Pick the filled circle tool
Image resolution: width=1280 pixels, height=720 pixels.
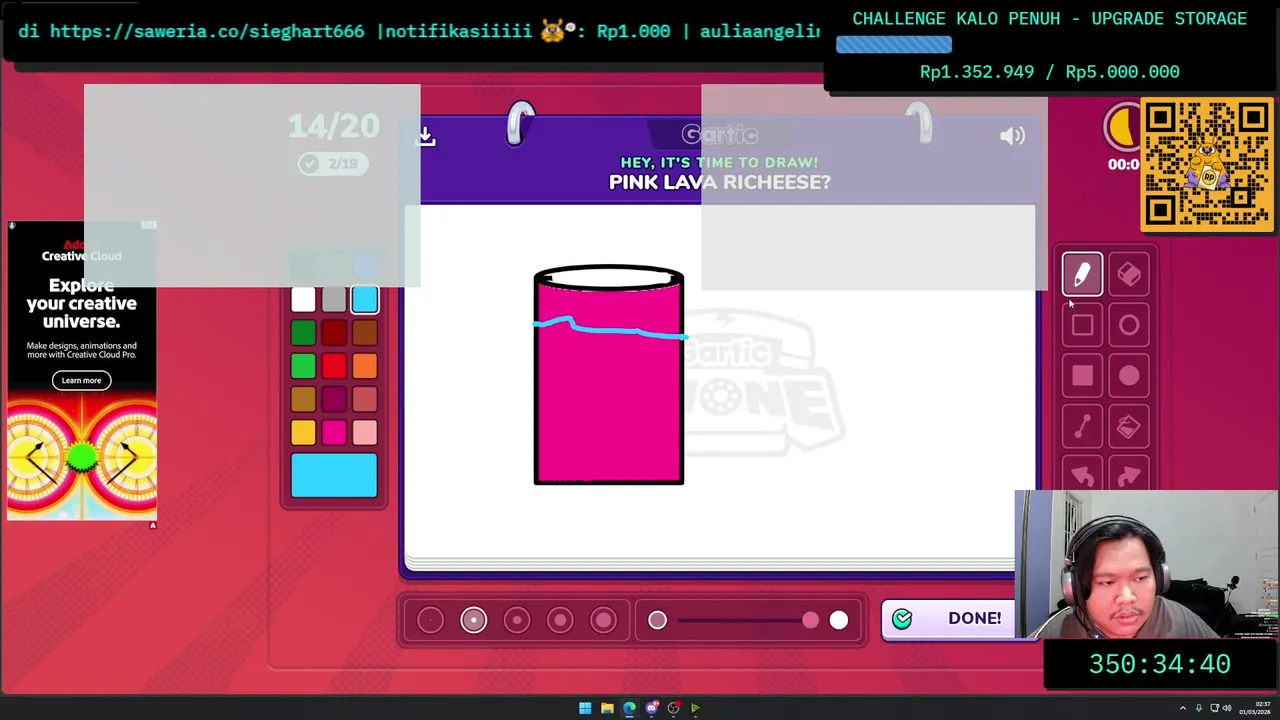[x=1129, y=375]
